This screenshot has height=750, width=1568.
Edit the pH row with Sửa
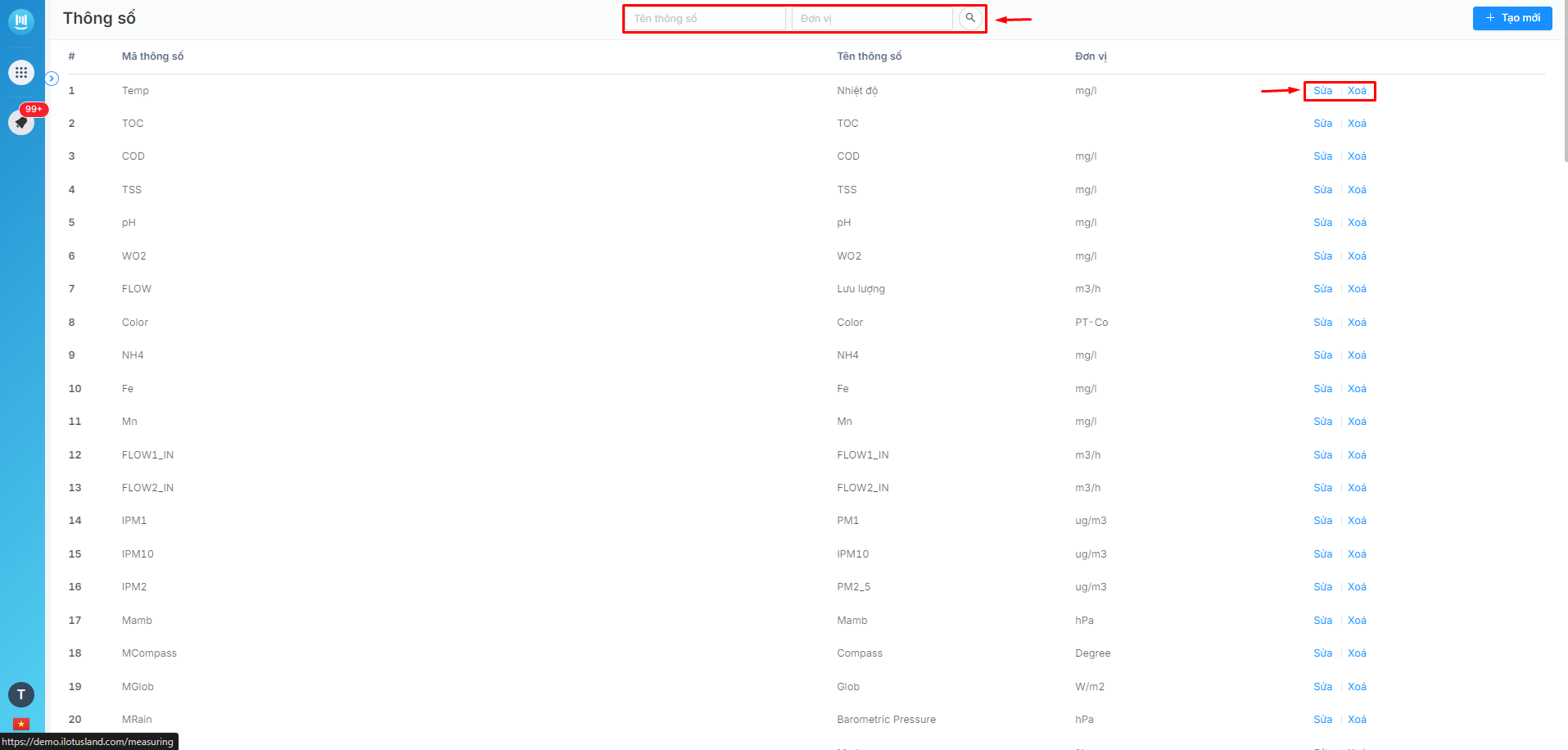coord(1322,223)
